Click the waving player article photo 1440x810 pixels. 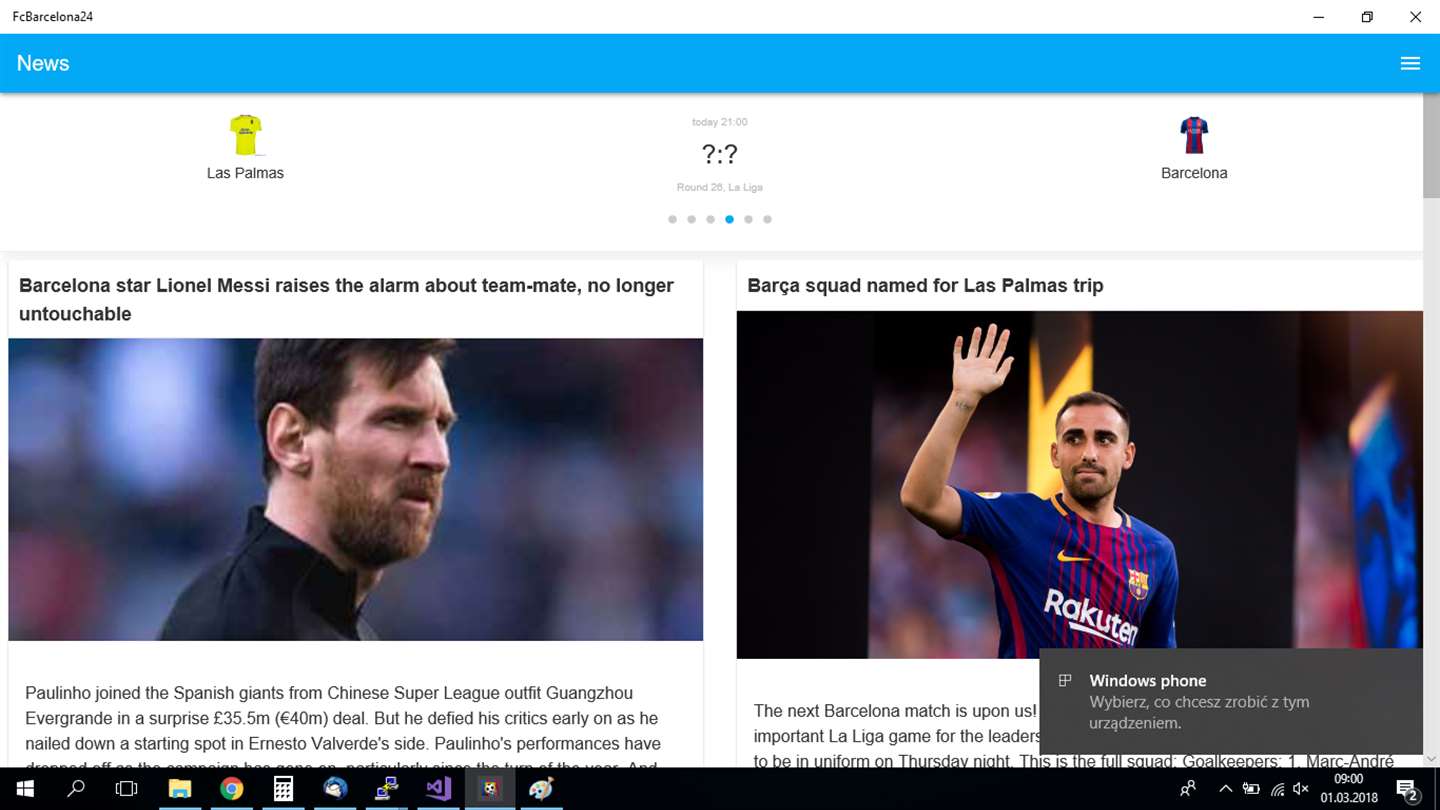click(1079, 484)
